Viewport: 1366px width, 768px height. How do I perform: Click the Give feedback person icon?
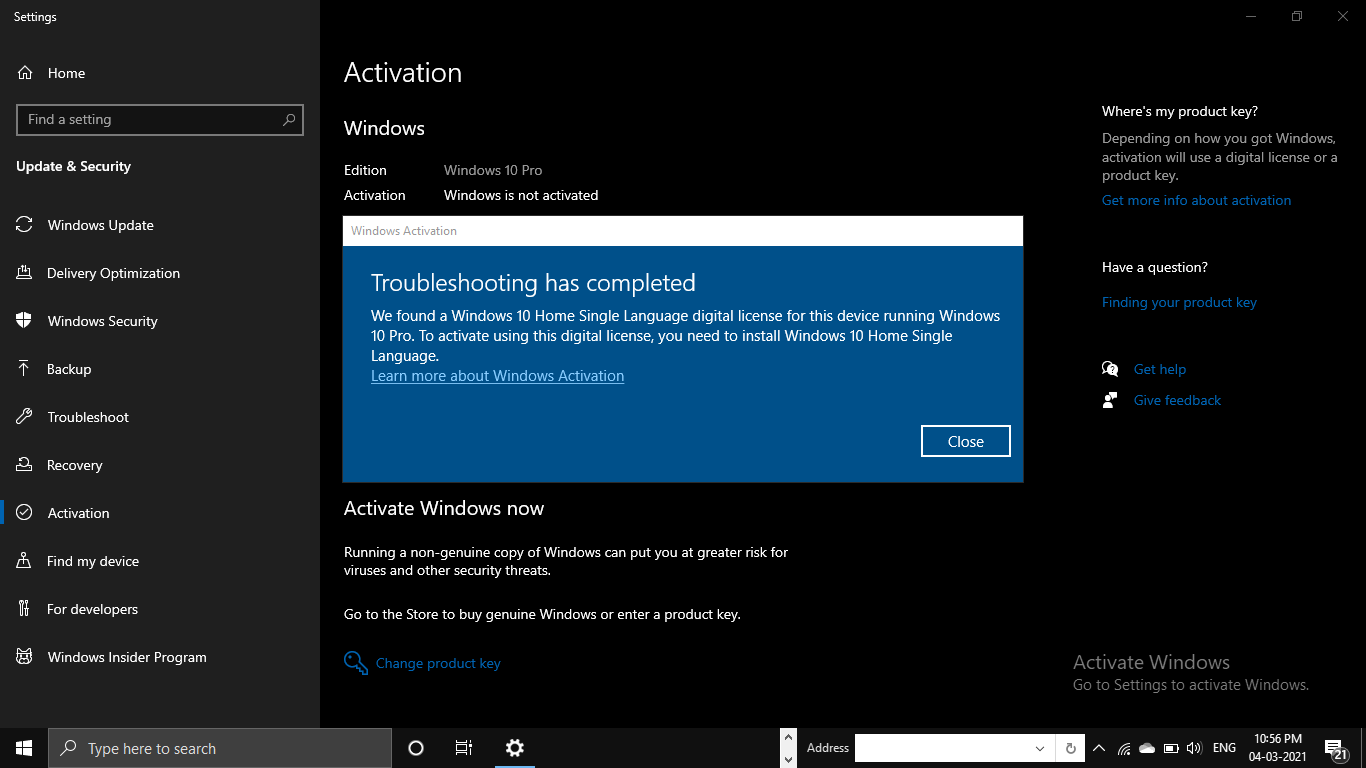click(x=1110, y=400)
